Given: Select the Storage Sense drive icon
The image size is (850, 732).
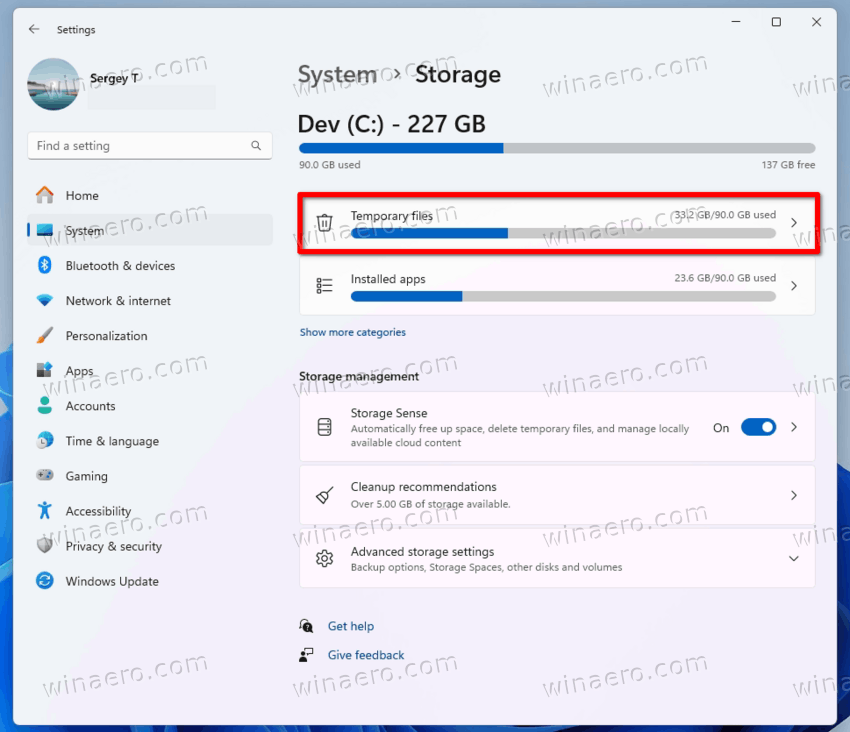Looking at the screenshot, I should pos(325,427).
